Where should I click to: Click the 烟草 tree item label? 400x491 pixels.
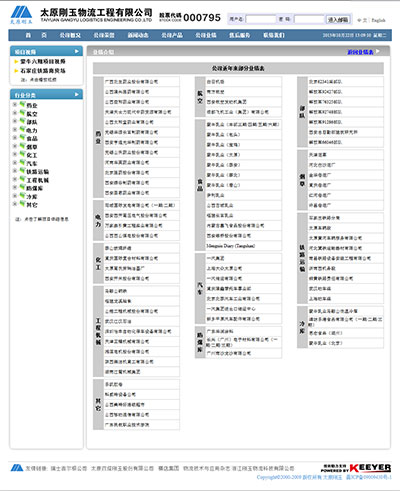32,147
